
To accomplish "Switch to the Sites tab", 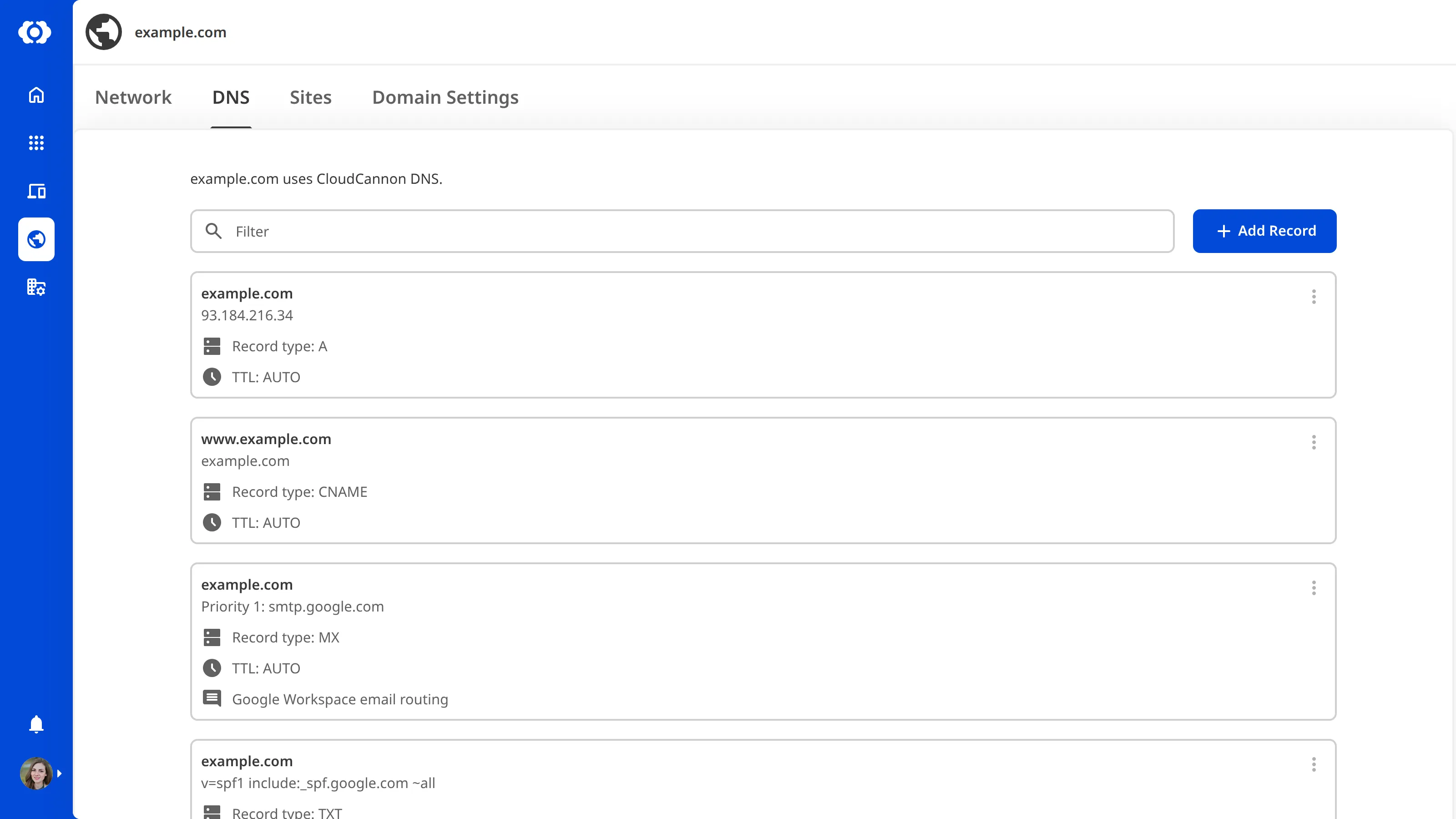I will coord(310,97).
